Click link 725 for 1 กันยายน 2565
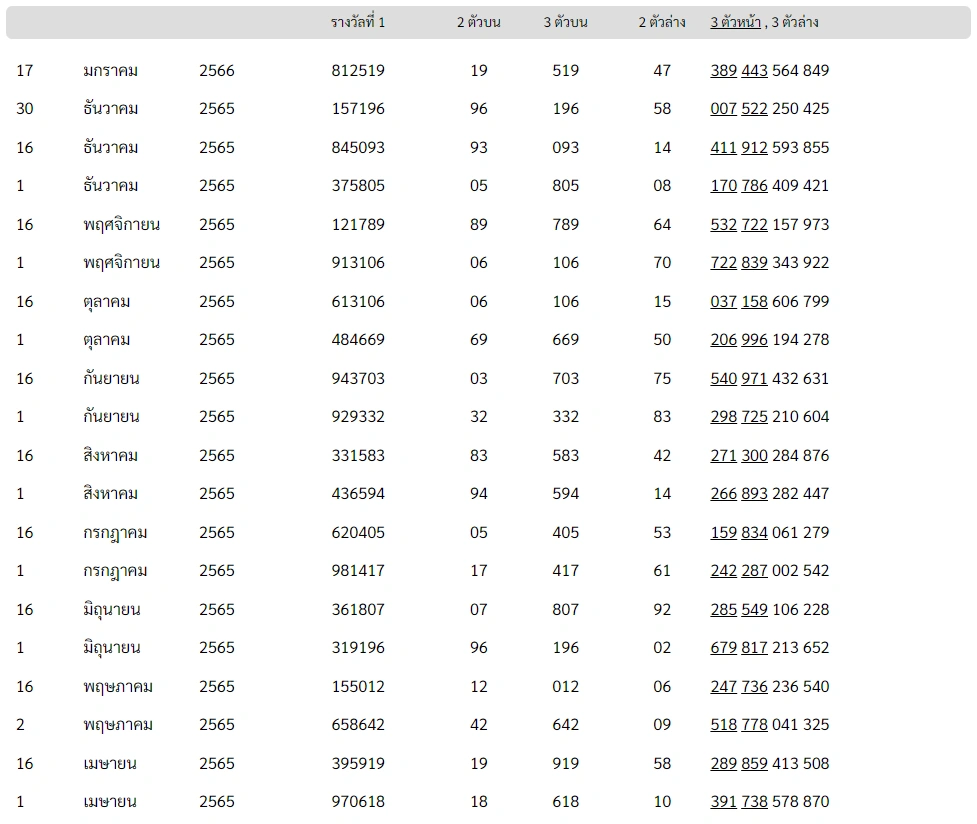977x824 pixels. [754, 416]
